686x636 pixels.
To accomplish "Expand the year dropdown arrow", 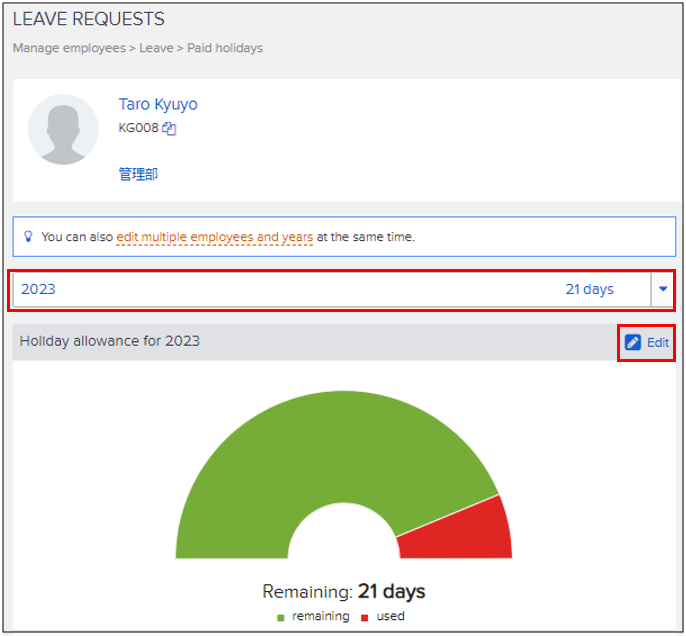I will point(663,289).
